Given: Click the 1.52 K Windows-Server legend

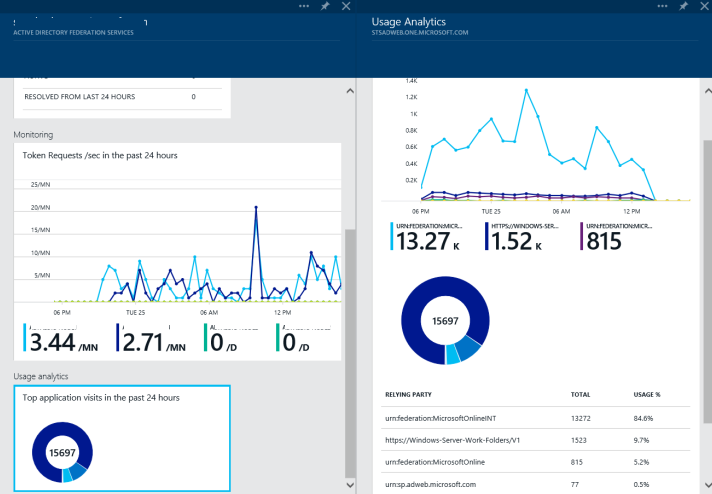Looking at the screenshot, I should pos(523,238).
